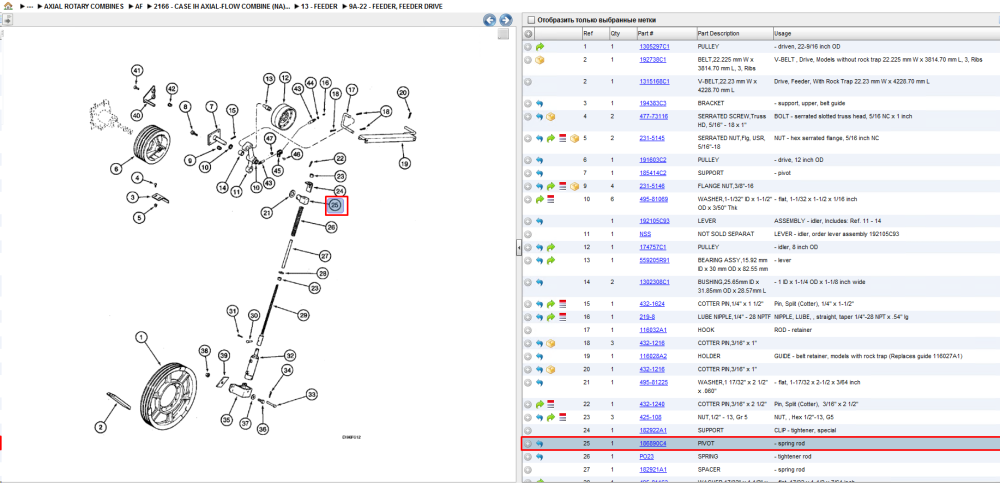1000x483 pixels.
Task: Click the small square button at diagram top-right corner
Action: 503,34
